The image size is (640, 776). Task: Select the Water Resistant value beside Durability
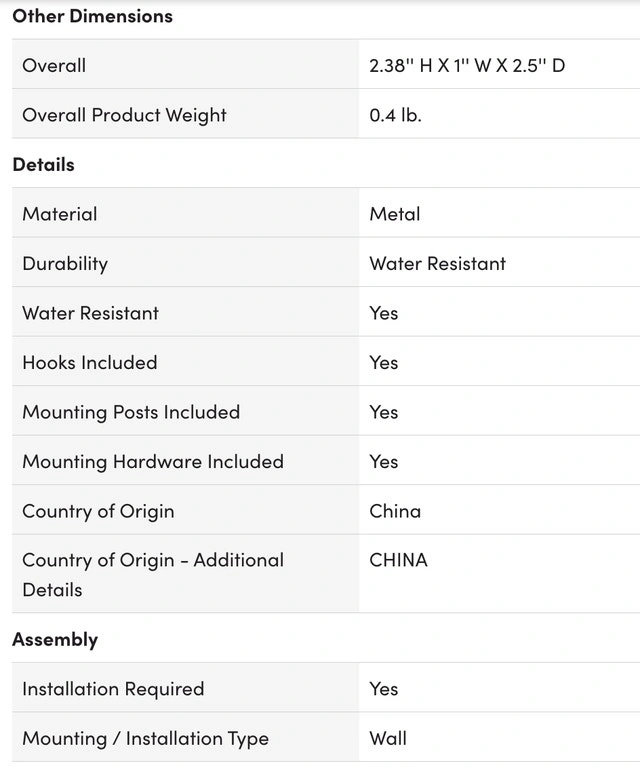click(437, 263)
